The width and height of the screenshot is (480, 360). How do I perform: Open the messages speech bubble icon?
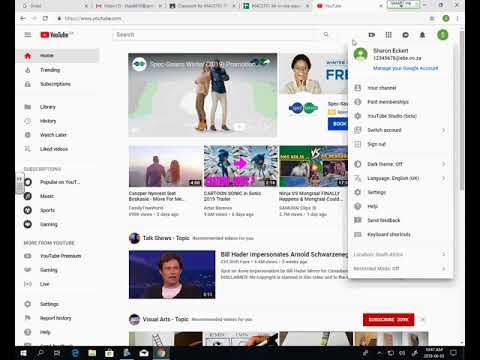[405, 35]
